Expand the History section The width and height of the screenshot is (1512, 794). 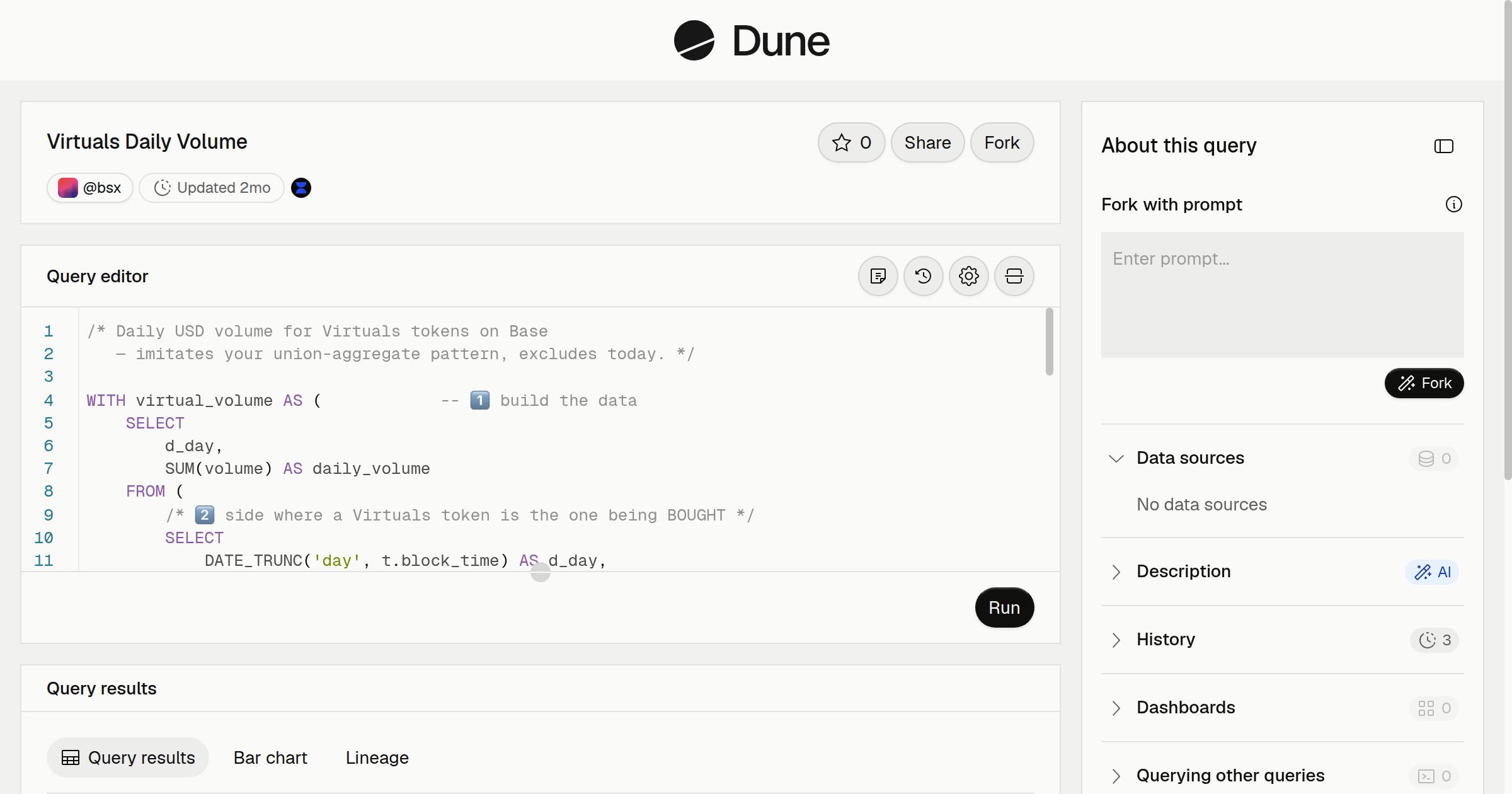(x=1116, y=640)
